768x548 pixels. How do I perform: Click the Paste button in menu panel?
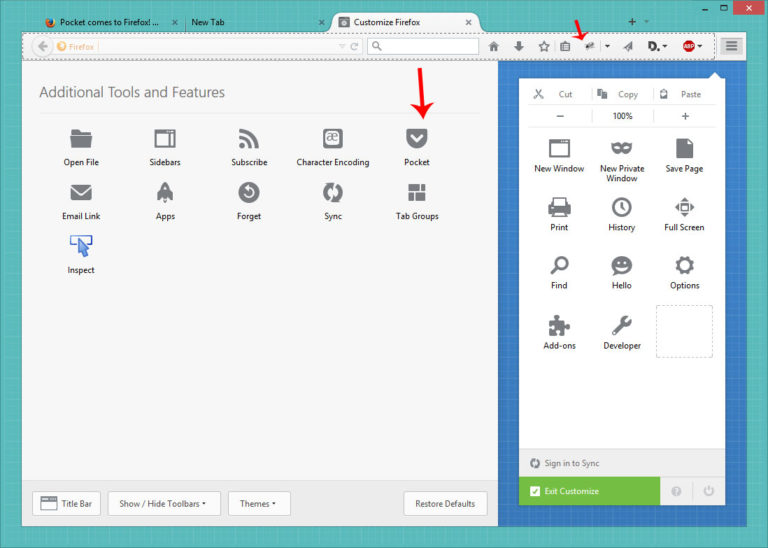(x=684, y=94)
